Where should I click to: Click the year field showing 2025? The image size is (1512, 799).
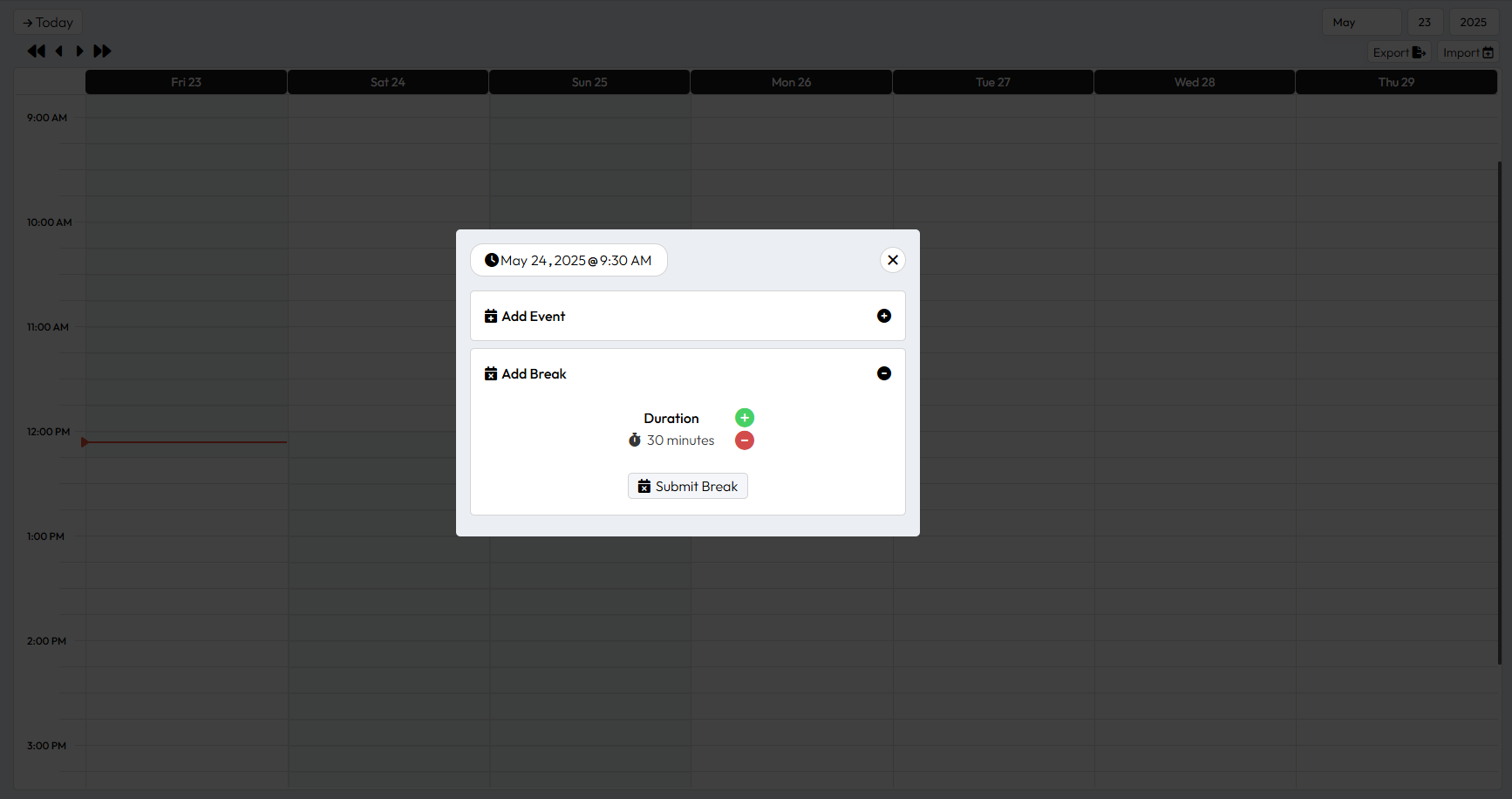pos(1474,22)
